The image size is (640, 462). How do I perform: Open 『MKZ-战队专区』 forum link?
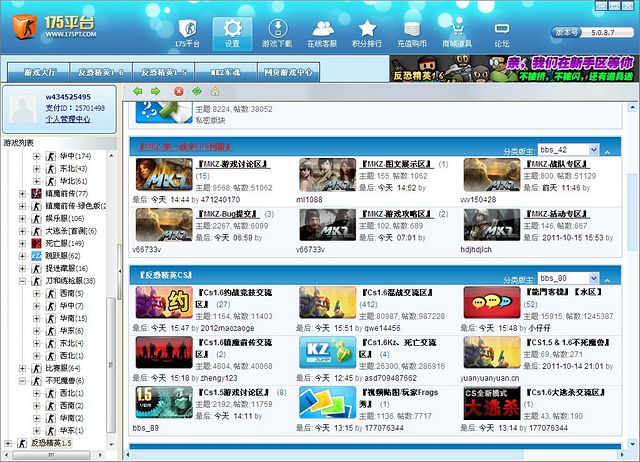(557, 164)
